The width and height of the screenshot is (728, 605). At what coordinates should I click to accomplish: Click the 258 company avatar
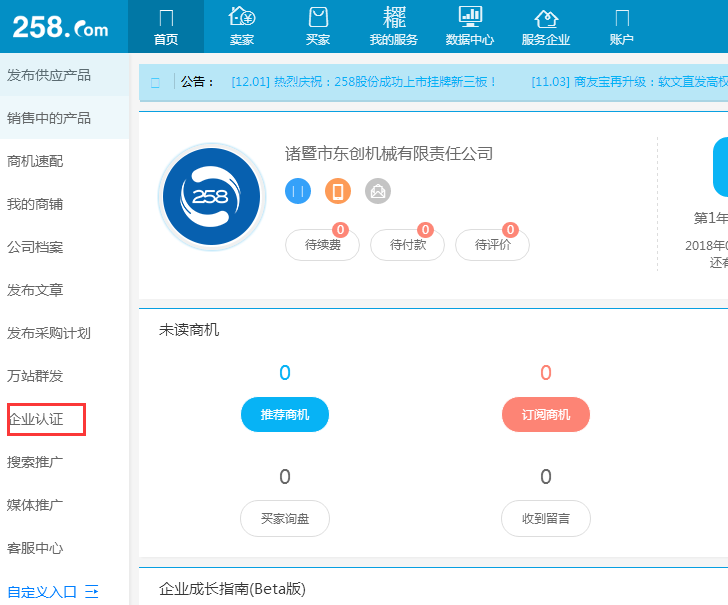(212, 196)
